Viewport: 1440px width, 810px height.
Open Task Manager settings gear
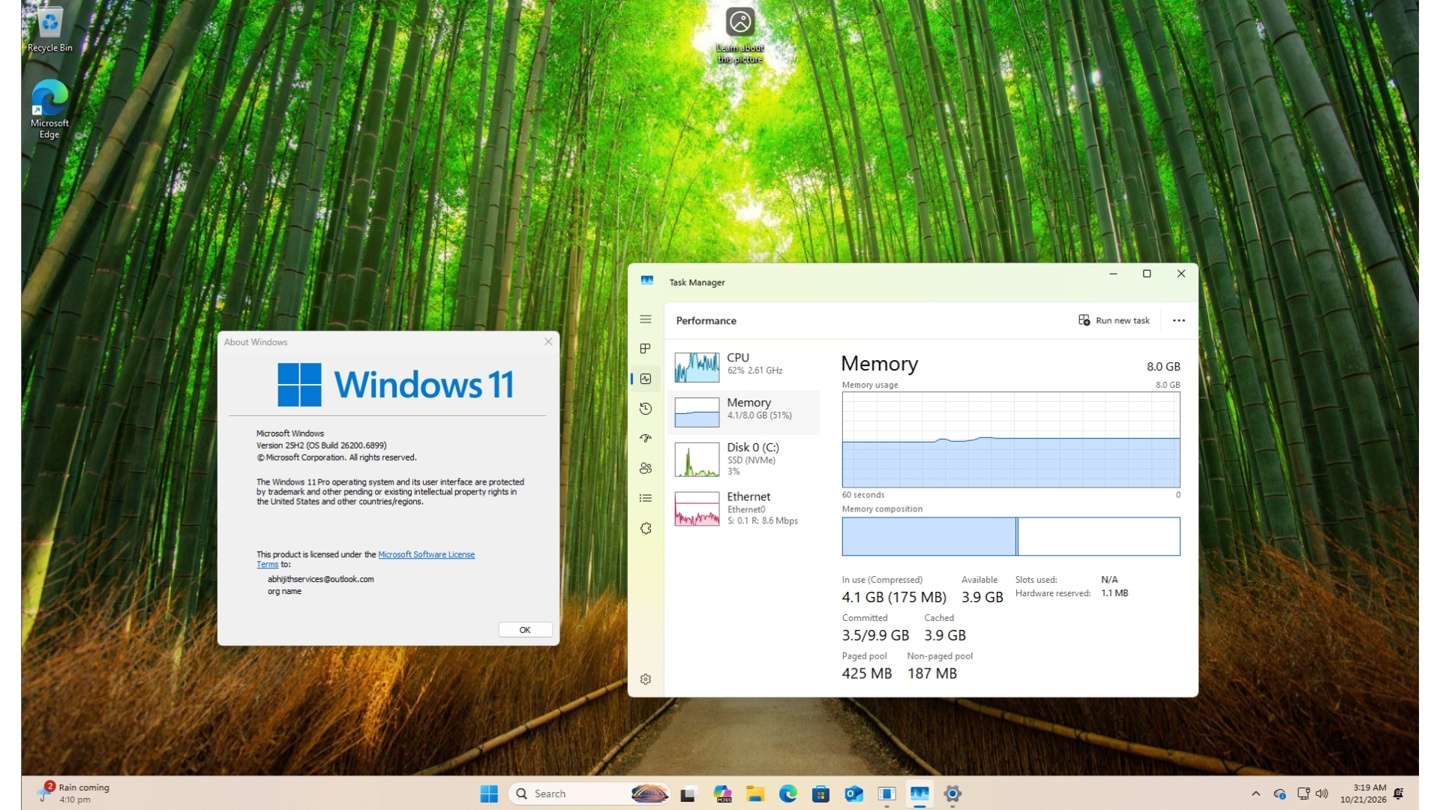click(x=645, y=679)
